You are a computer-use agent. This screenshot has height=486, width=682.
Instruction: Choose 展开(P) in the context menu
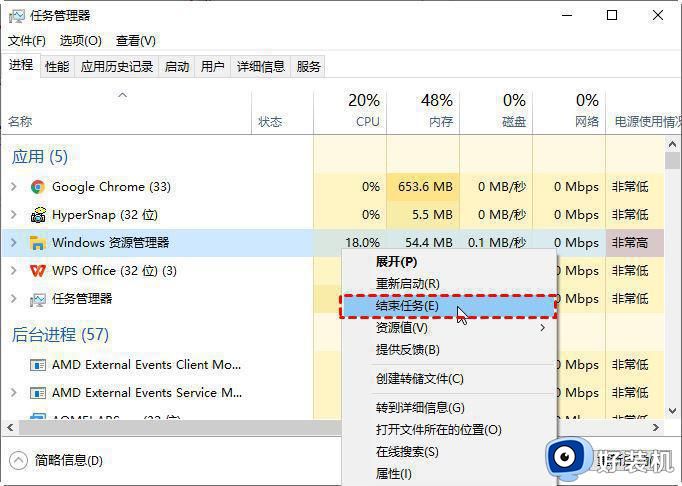pos(448,262)
